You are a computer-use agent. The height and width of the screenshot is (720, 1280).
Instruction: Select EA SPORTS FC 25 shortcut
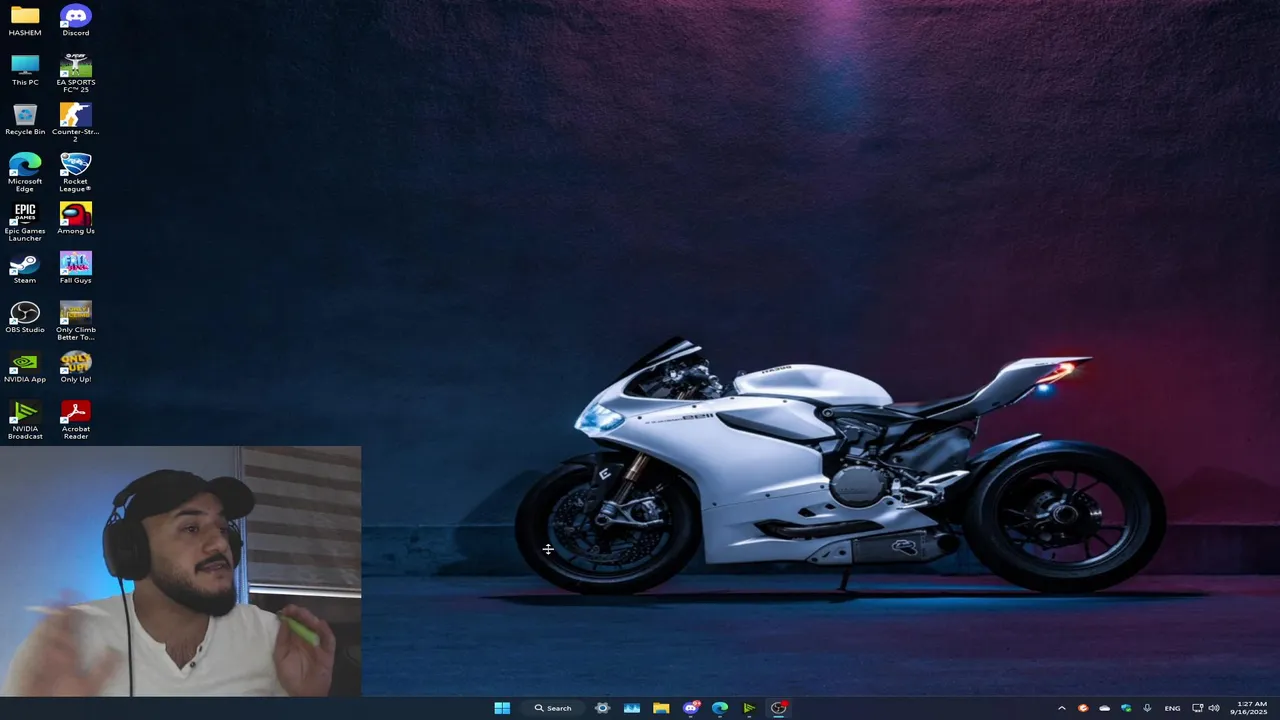coord(75,73)
